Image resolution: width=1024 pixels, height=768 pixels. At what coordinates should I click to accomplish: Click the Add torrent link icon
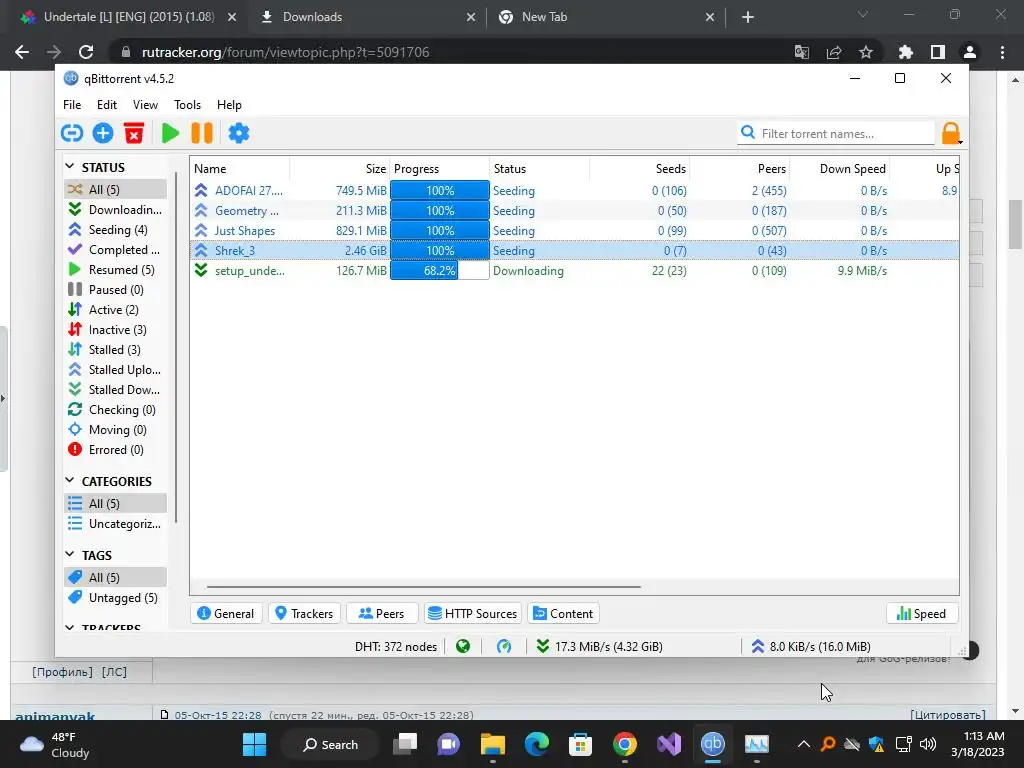coord(72,133)
